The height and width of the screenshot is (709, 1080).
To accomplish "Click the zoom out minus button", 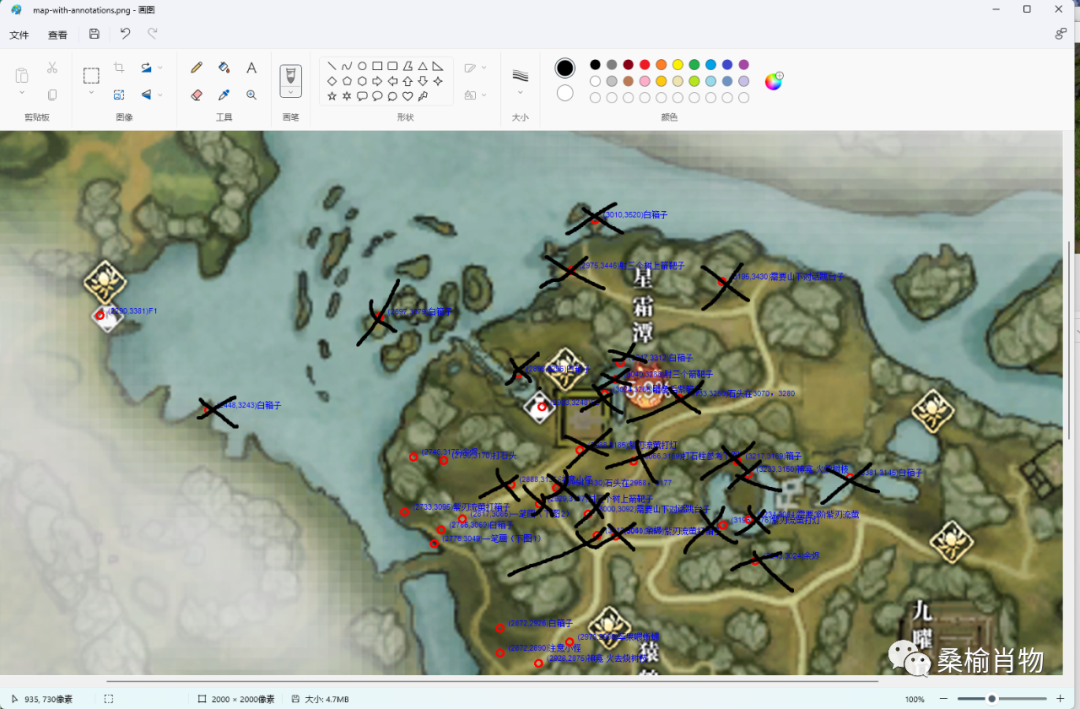I will click(944, 699).
